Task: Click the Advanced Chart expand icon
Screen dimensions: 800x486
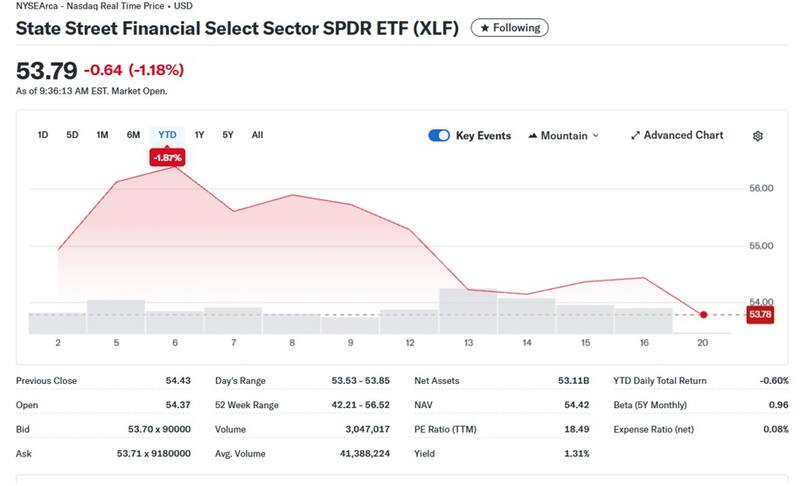Action: coord(635,136)
